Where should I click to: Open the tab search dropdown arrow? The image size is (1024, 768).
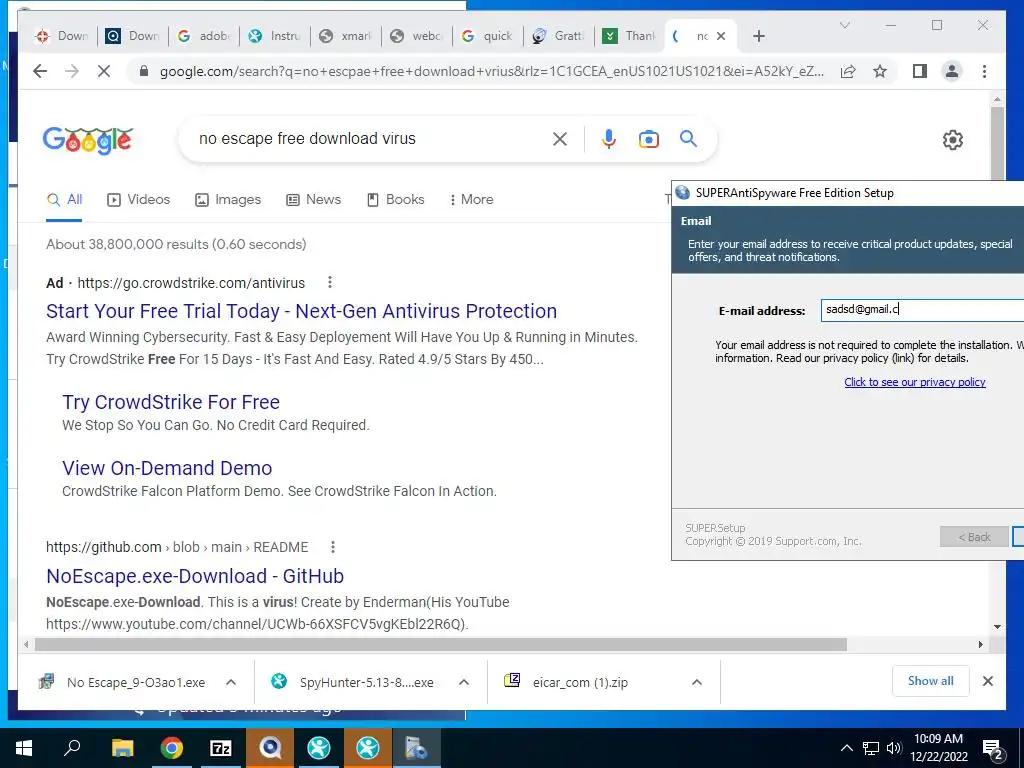[844, 25]
